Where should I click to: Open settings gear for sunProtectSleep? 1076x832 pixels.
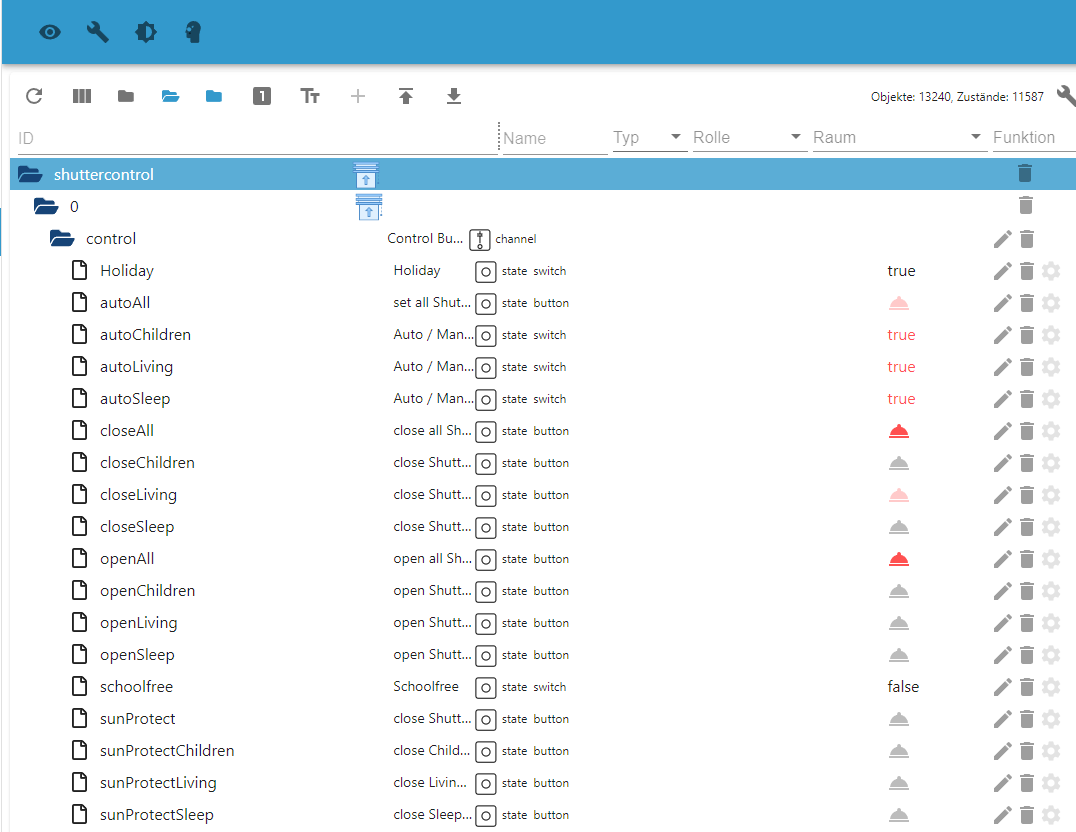click(x=1051, y=815)
